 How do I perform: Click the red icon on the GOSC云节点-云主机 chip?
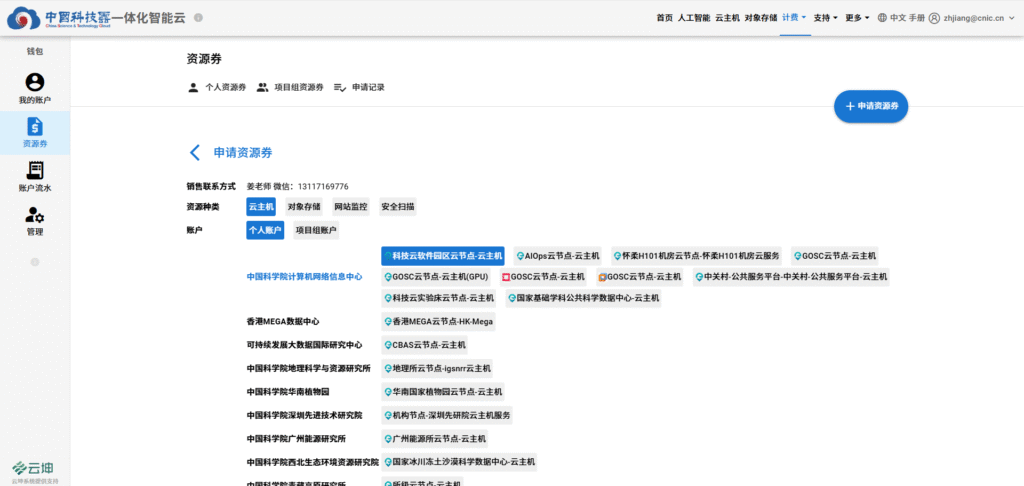click(505, 277)
